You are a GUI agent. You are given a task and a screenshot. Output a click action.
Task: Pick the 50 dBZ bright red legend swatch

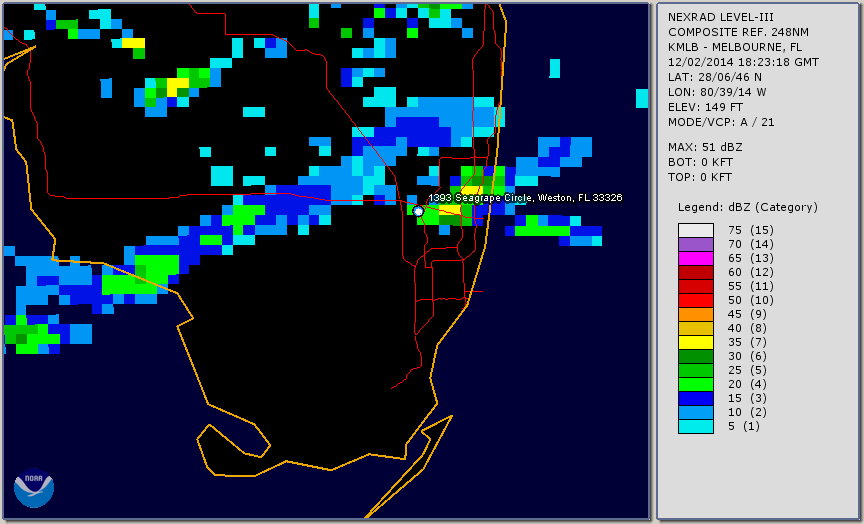[696, 300]
